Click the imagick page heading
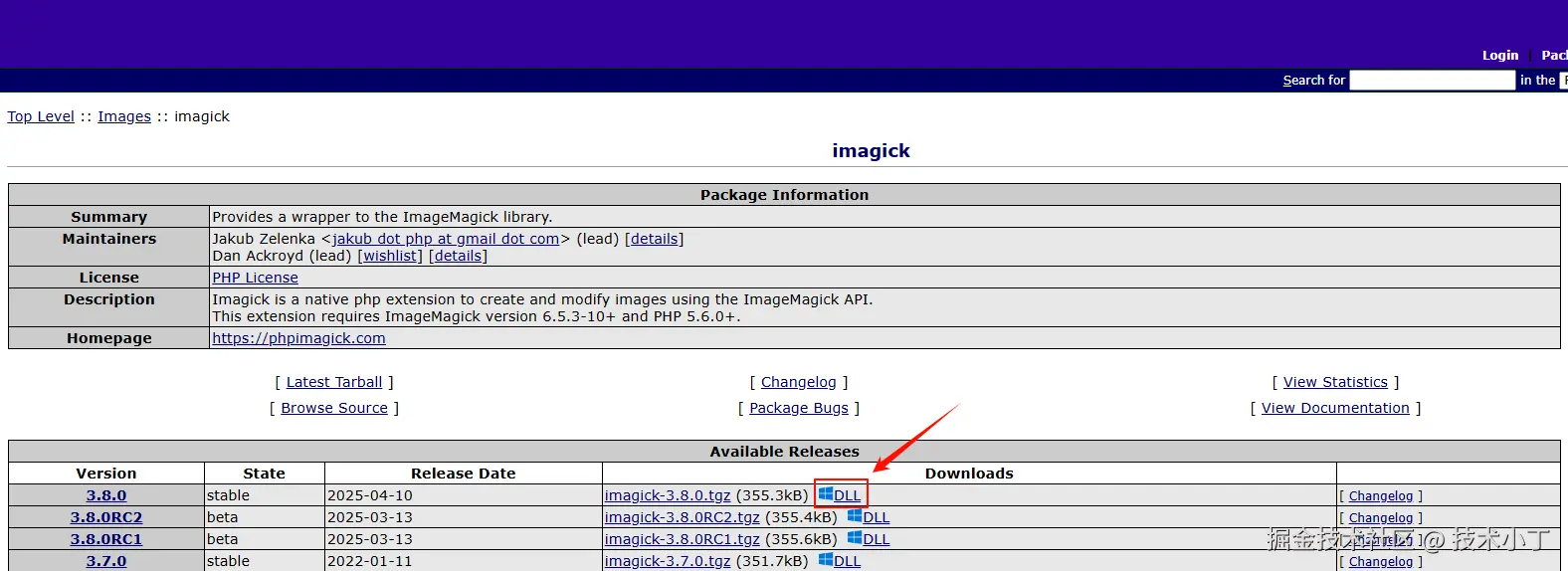The image size is (1568, 571). coord(871,150)
